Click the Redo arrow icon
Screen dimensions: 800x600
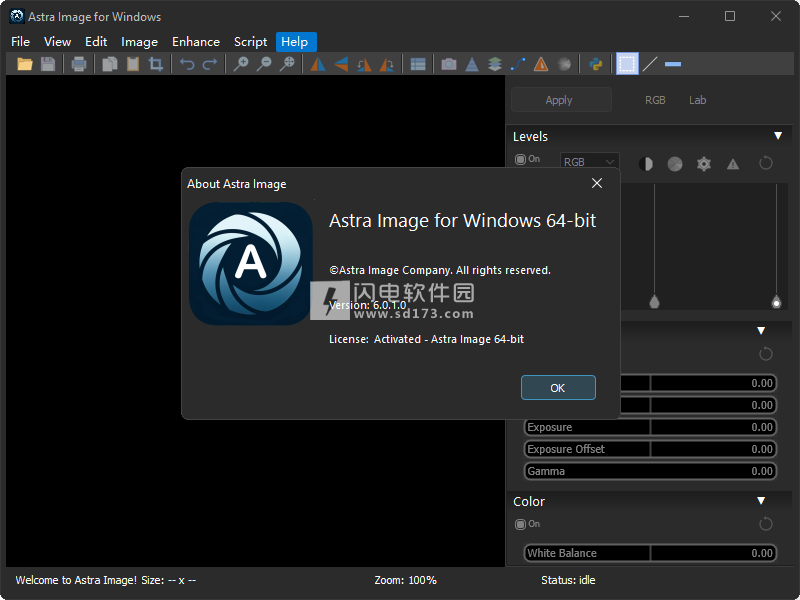[210, 64]
